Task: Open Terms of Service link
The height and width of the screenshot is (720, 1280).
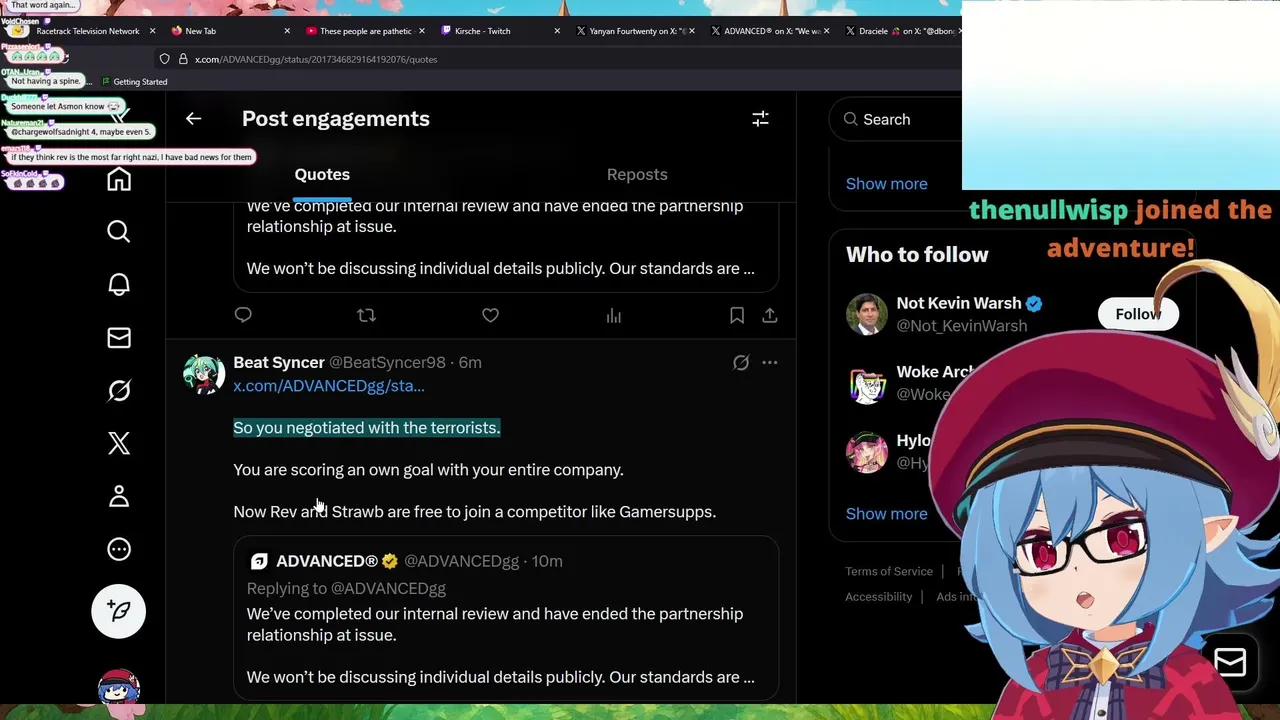Action: click(x=889, y=572)
